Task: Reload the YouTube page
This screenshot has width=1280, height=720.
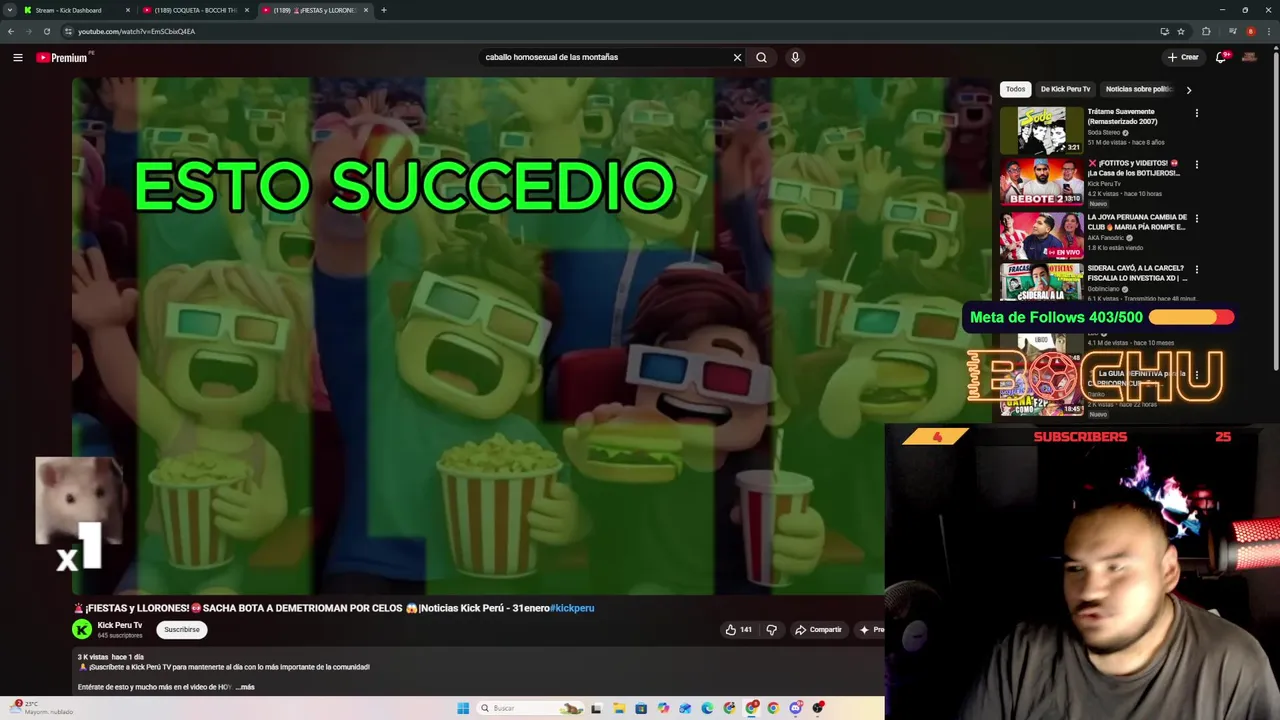Action: [x=46, y=31]
